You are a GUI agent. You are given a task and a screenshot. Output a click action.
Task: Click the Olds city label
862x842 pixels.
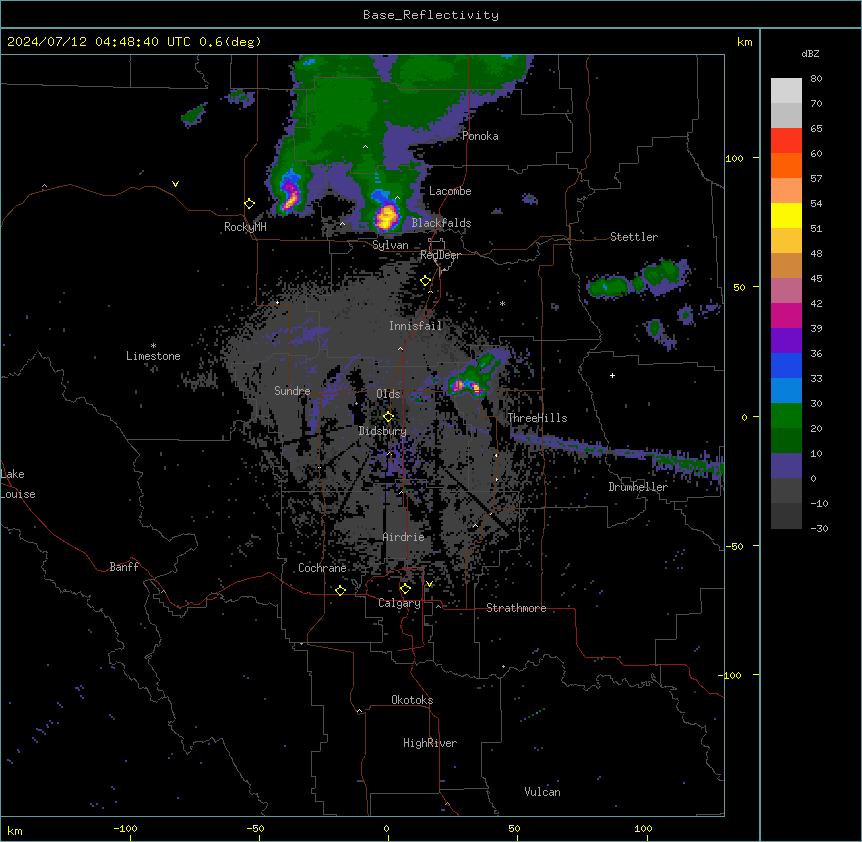coord(388,394)
